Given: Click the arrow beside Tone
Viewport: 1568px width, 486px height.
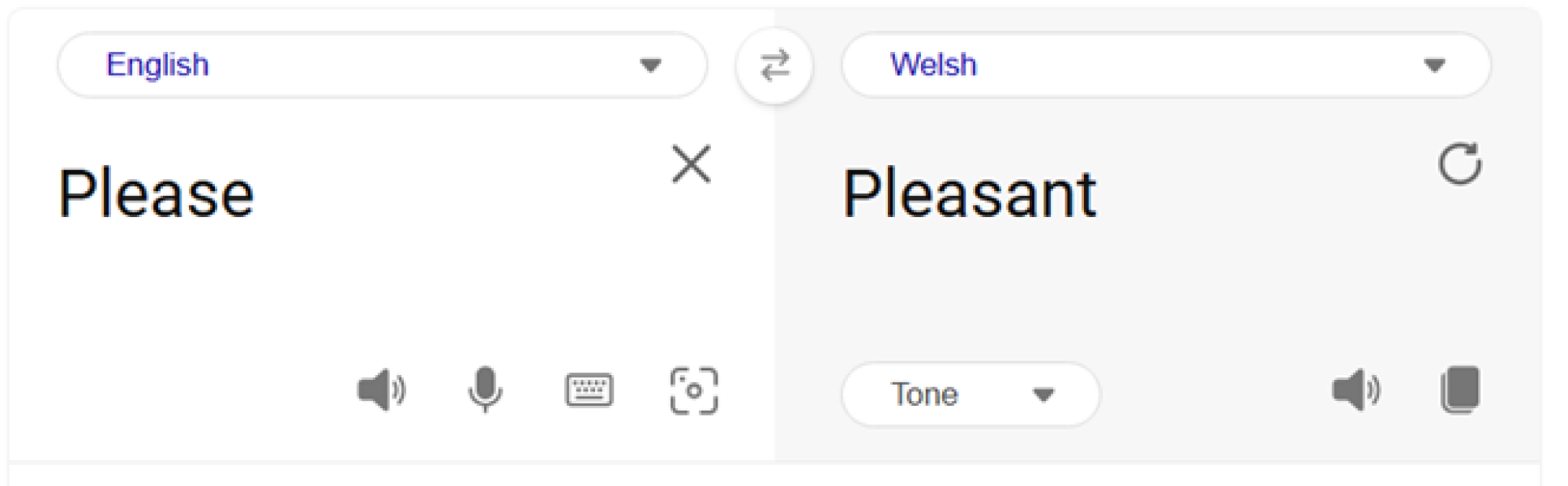Looking at the screenshot, I should (x=1043, y=395).
